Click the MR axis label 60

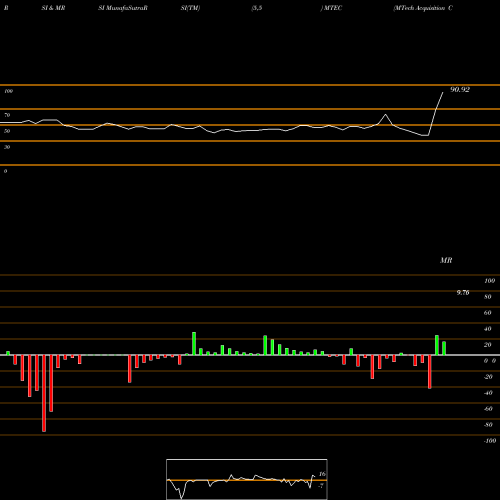point(488,313)
